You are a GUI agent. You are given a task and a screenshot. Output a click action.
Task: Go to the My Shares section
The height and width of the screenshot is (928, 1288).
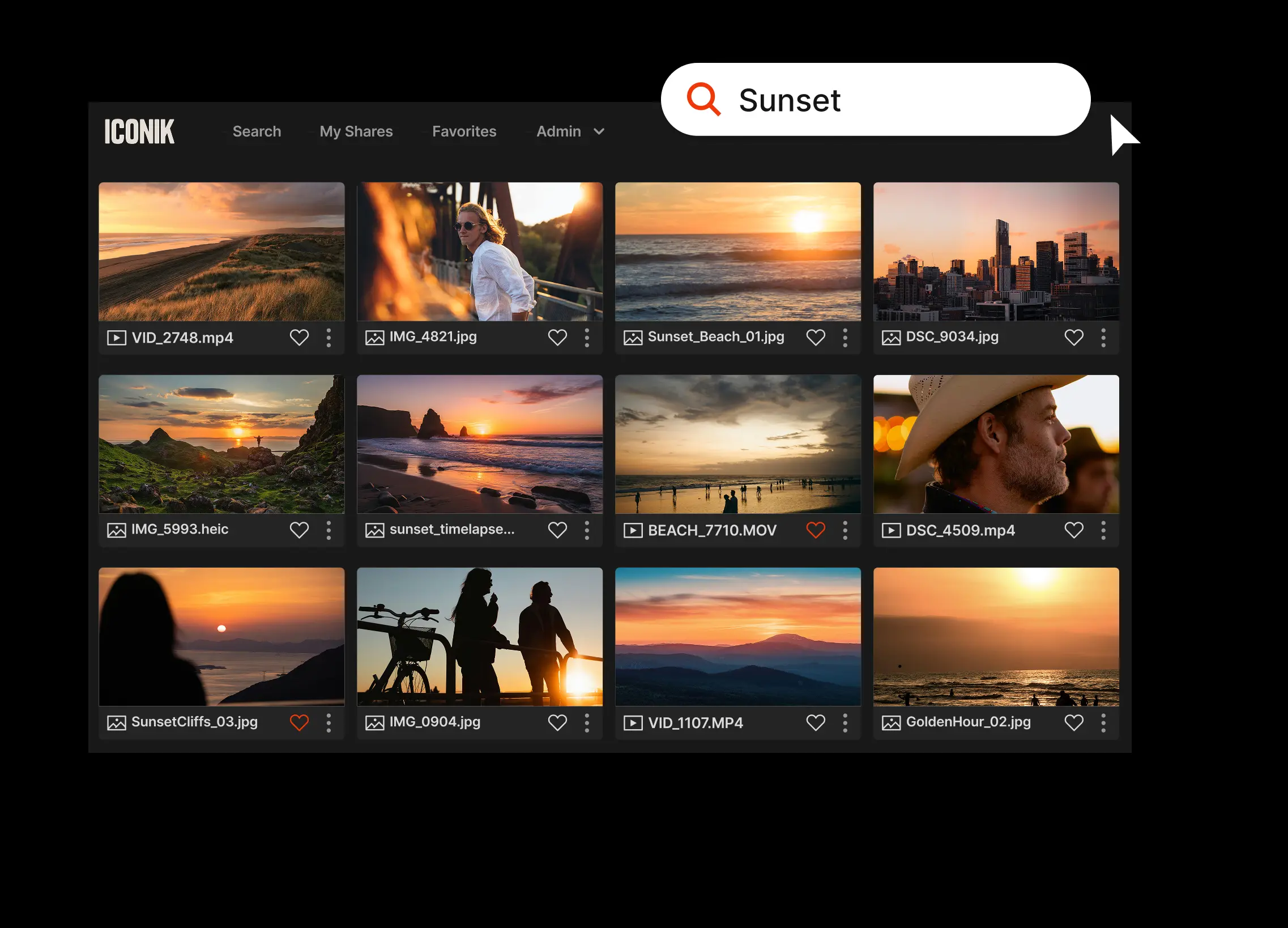click(x=356, y=131)
